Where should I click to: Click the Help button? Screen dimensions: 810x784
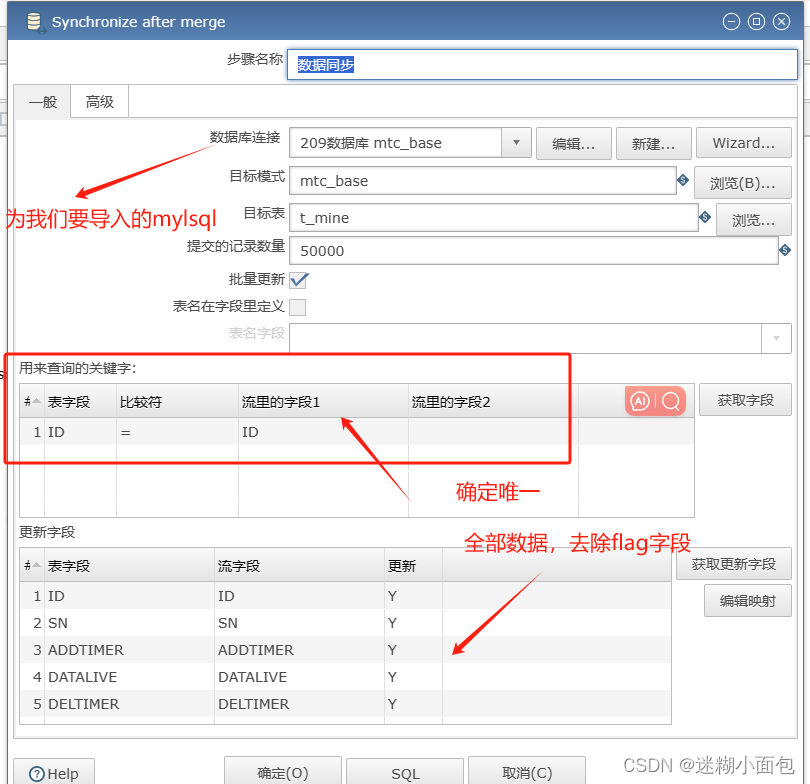[54, 773]
